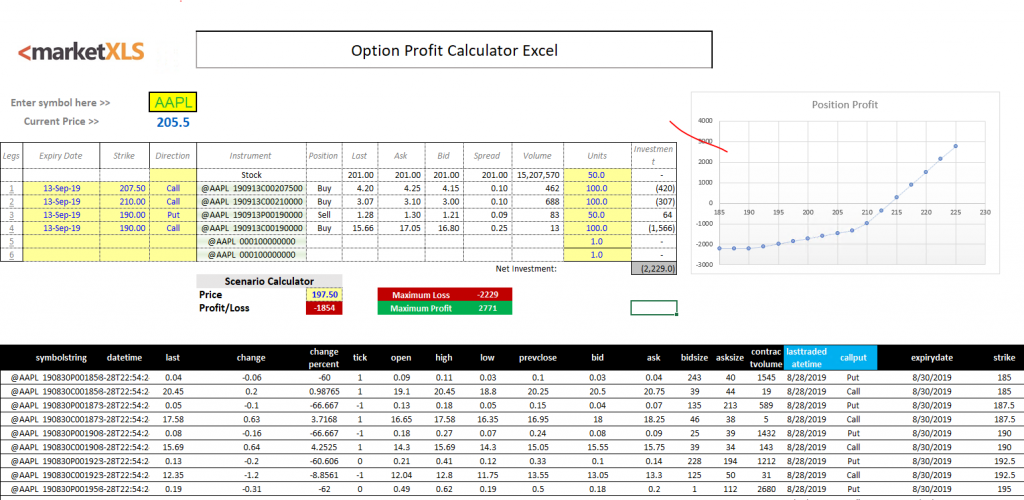Viewport: 1024px width, 500px height.
Task: Click spread value 0.25
Action: [486, 228]
